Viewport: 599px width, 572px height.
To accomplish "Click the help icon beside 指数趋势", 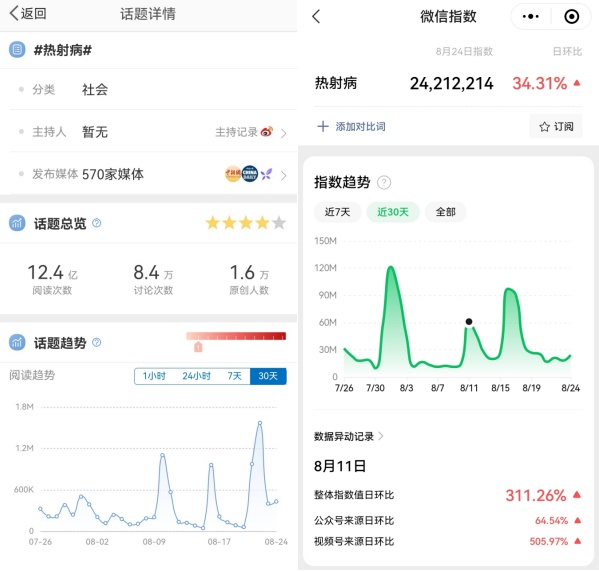I will tap(384, 183).
